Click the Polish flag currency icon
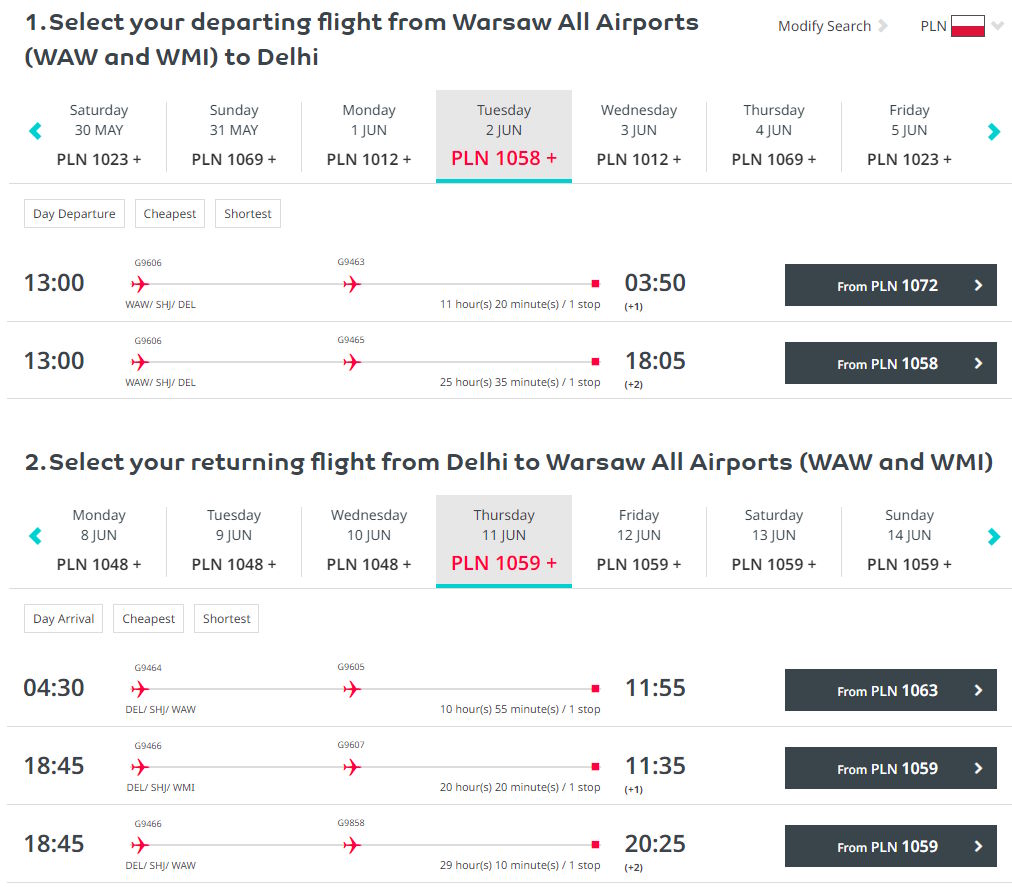 [967, 26]
